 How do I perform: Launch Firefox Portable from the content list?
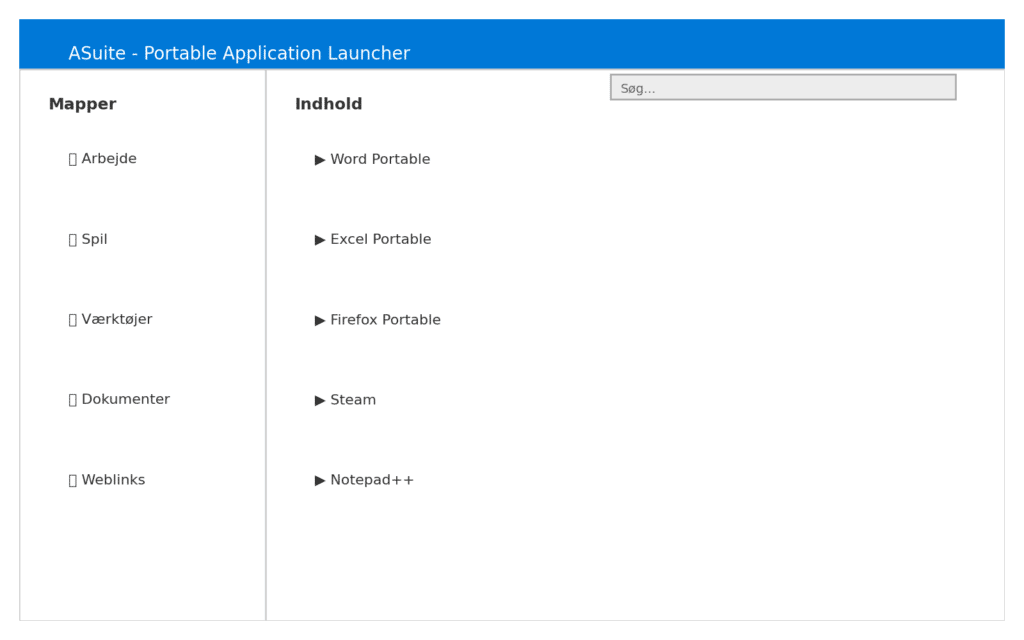click(x=386, y=320)
